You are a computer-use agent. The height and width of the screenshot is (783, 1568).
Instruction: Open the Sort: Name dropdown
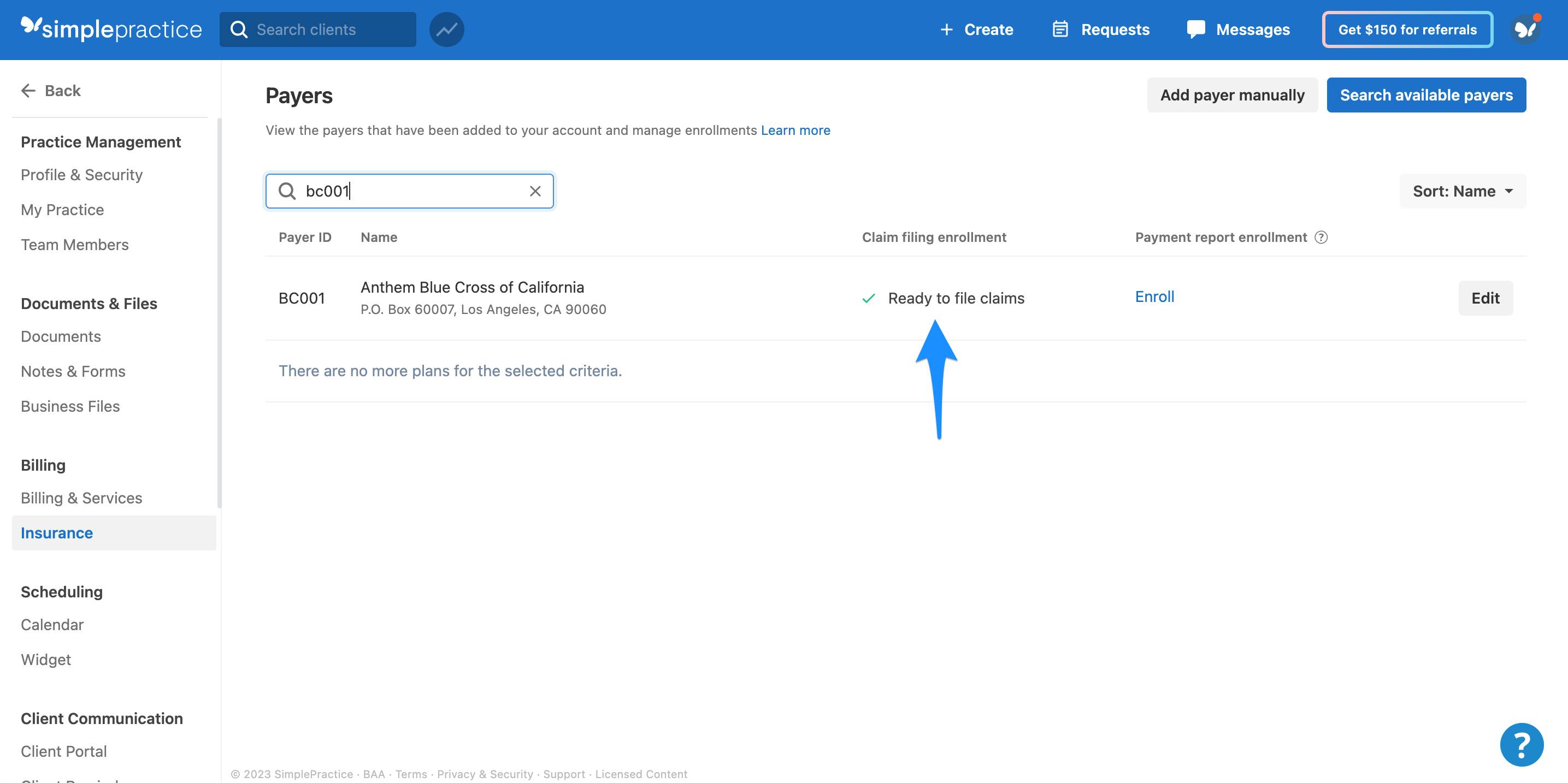coord(1461,191)
